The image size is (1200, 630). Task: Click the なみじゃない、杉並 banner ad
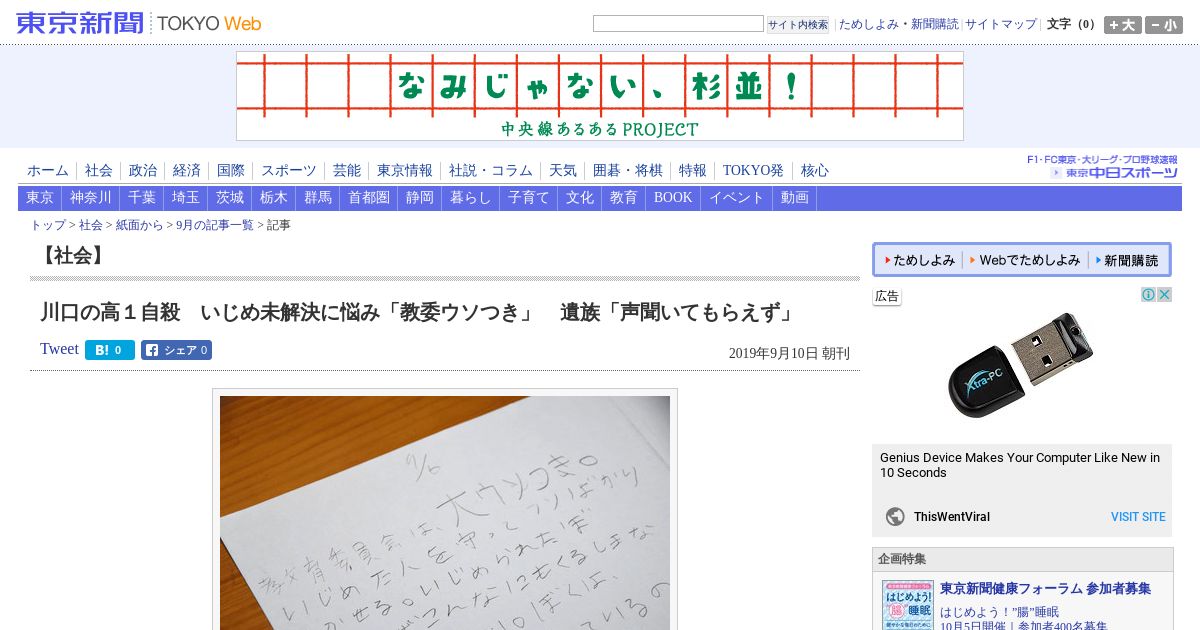600,96
